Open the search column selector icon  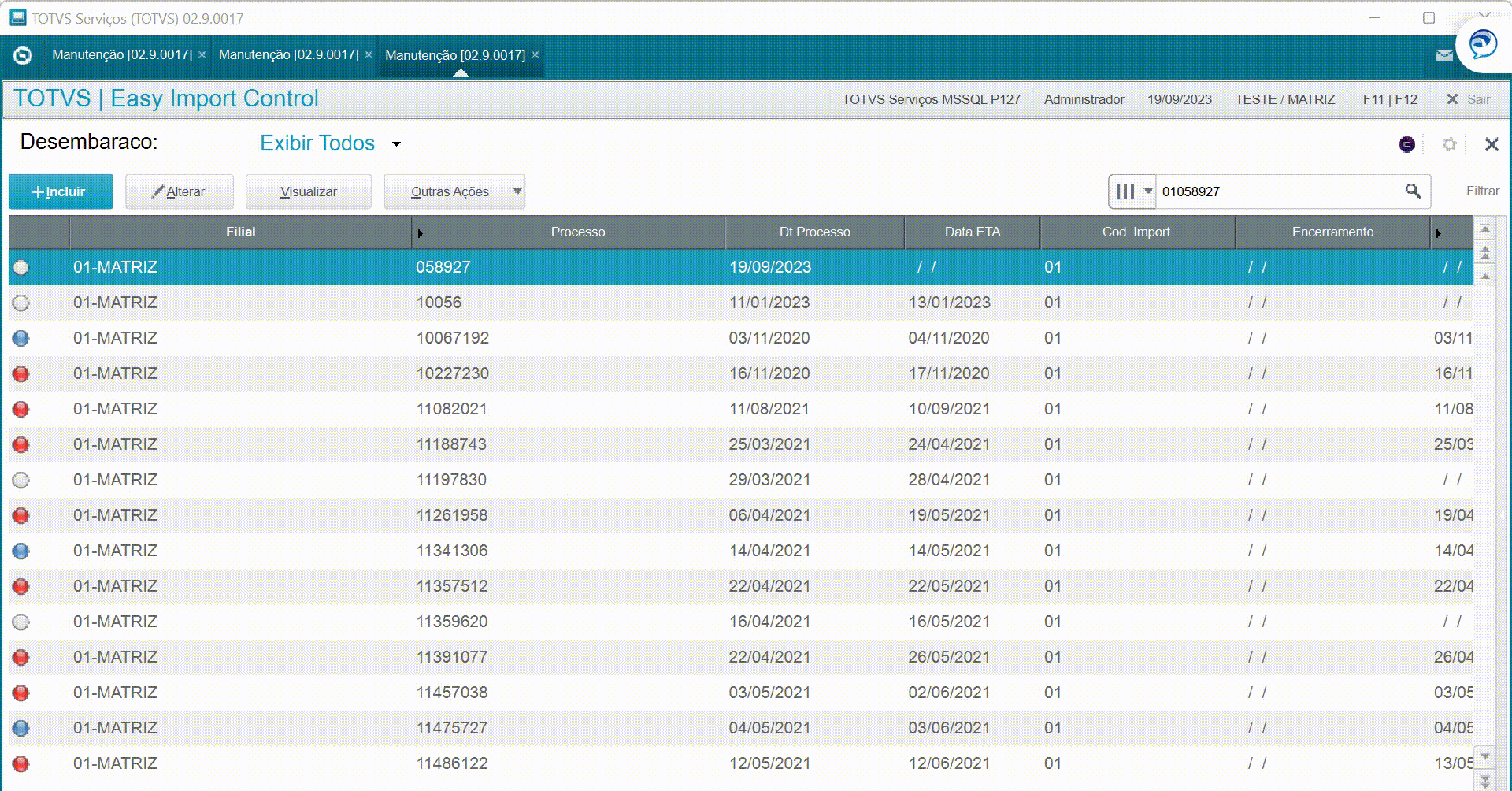click(x=1132, y=191)
